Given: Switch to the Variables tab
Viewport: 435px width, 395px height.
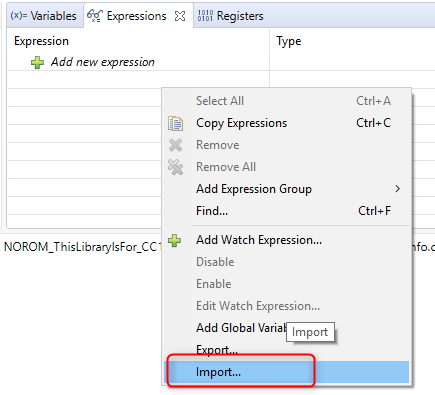Looking at the screenshot, I should (44, 16).
